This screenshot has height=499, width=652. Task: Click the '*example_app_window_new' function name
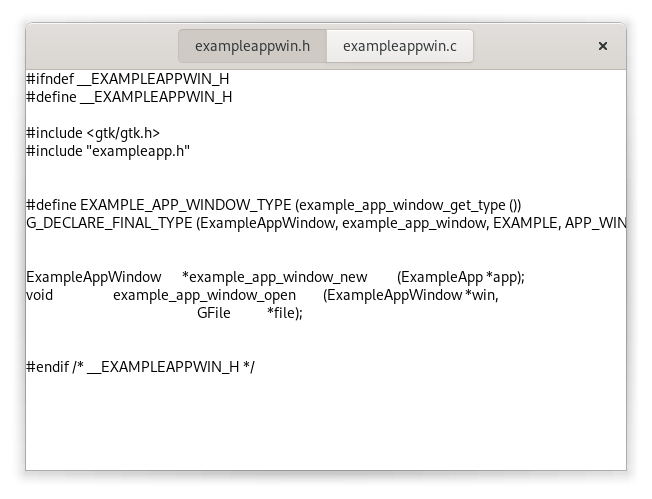pos(275,277)
